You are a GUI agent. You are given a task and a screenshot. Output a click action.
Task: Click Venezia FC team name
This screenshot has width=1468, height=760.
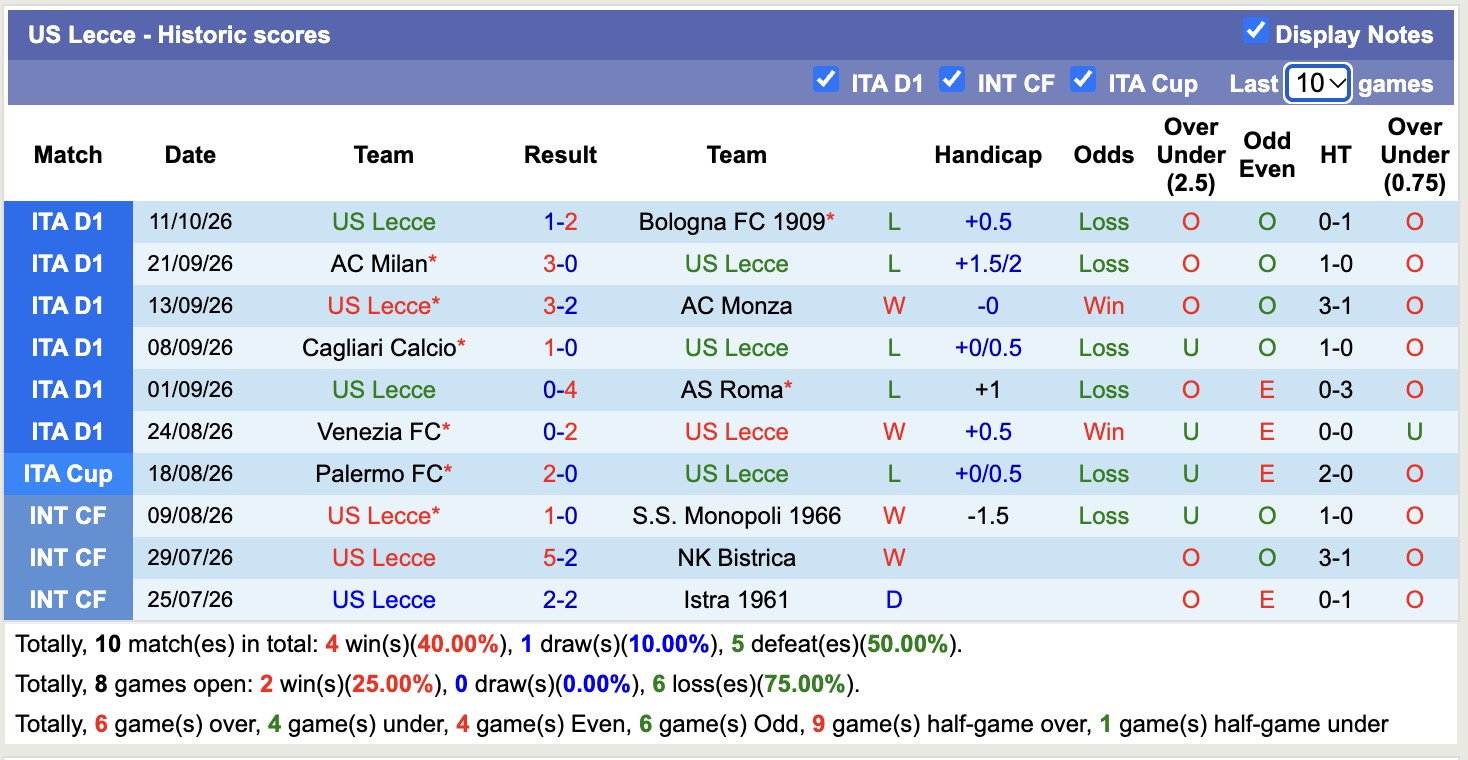click(379, 432)
